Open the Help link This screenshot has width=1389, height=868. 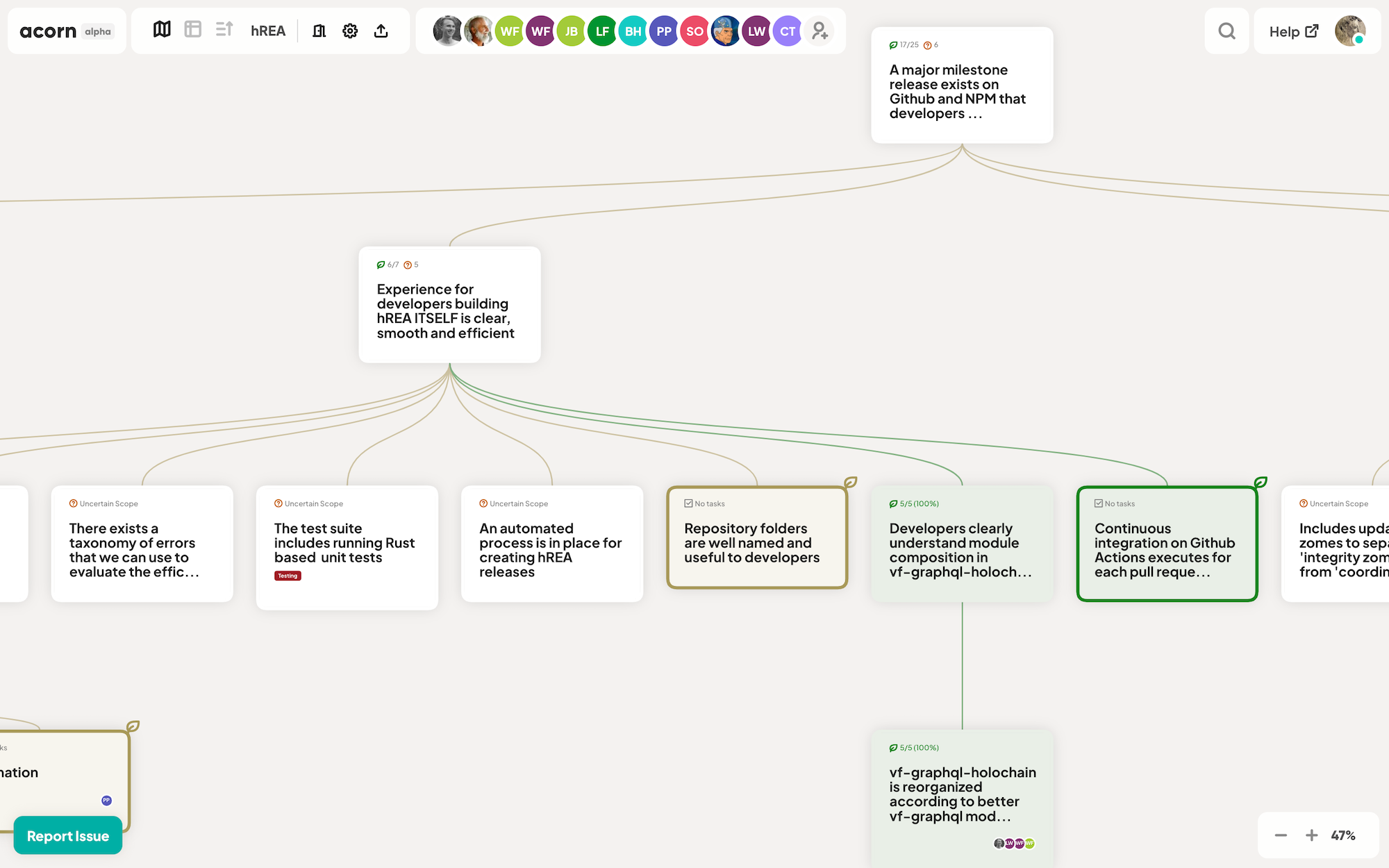1293,31
